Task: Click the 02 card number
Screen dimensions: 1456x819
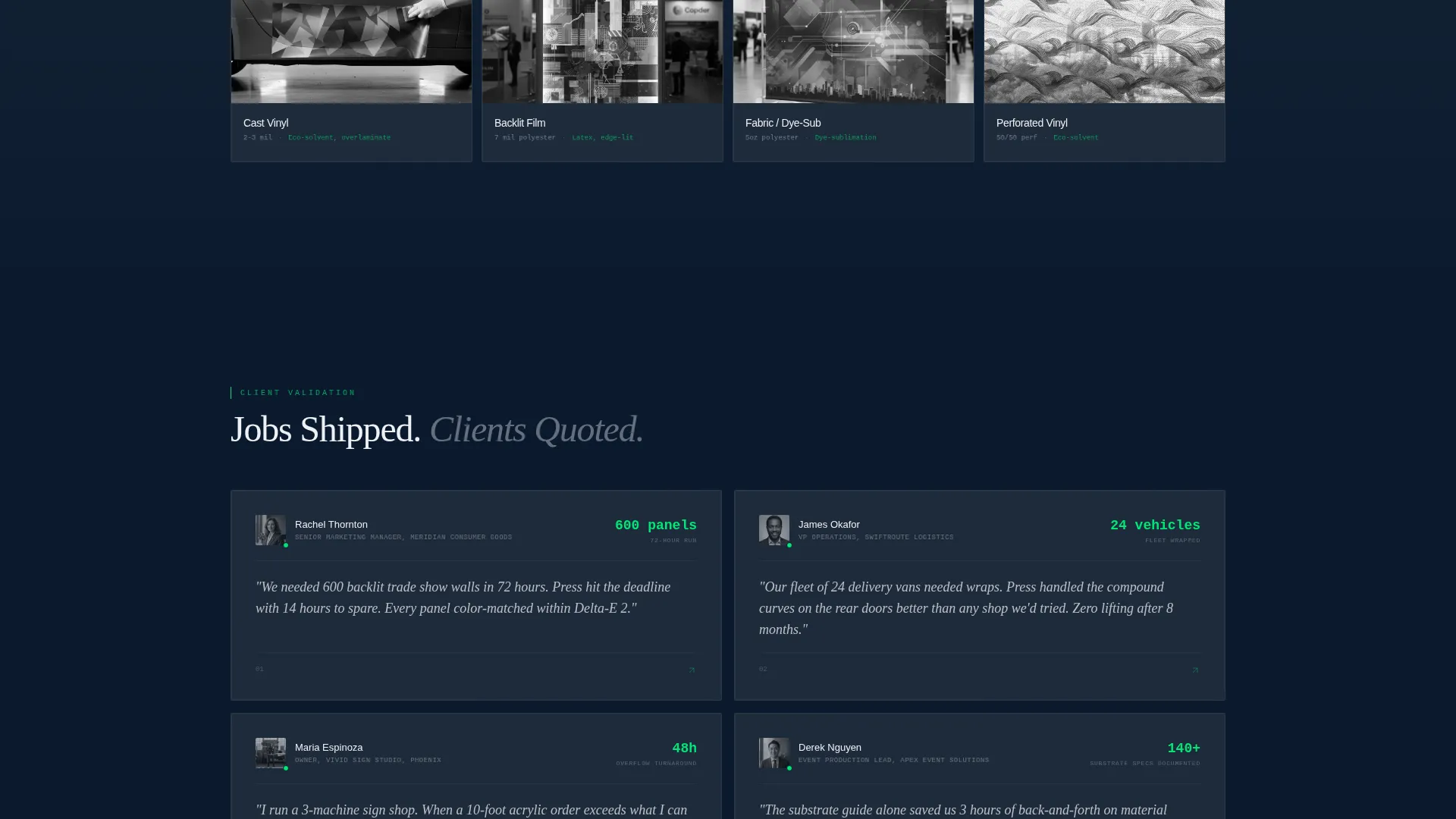Action: coord(763,669)
